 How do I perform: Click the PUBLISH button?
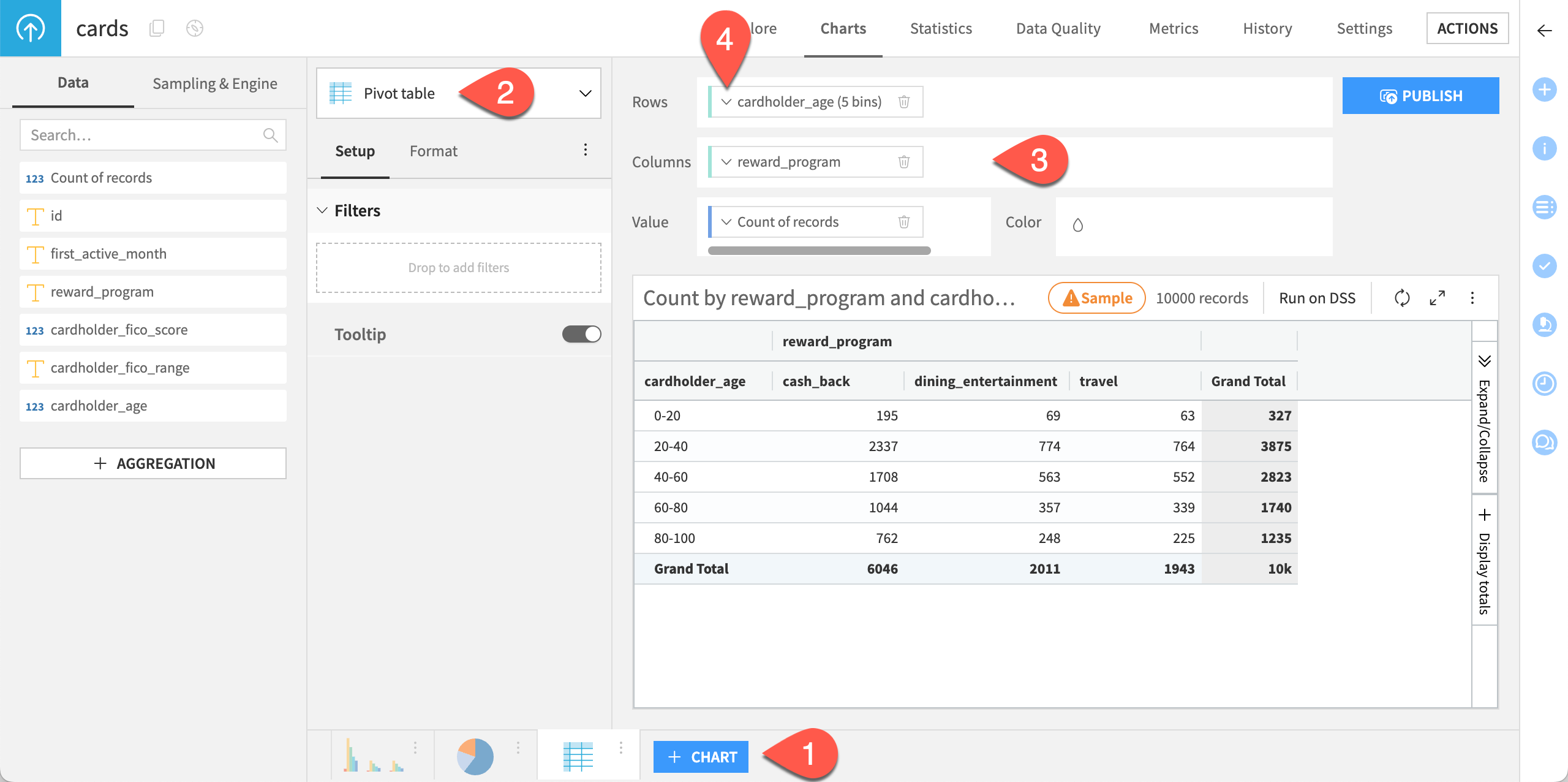(x=1421, y=96)
